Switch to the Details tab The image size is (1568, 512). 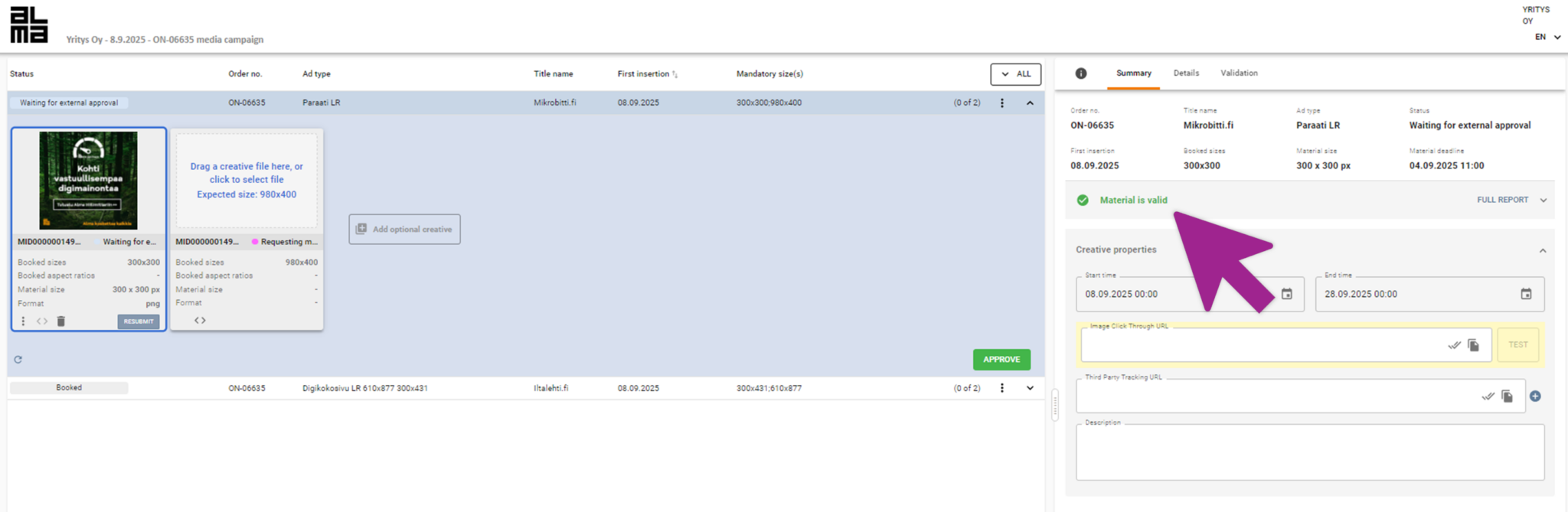(x=1186, y=73)
